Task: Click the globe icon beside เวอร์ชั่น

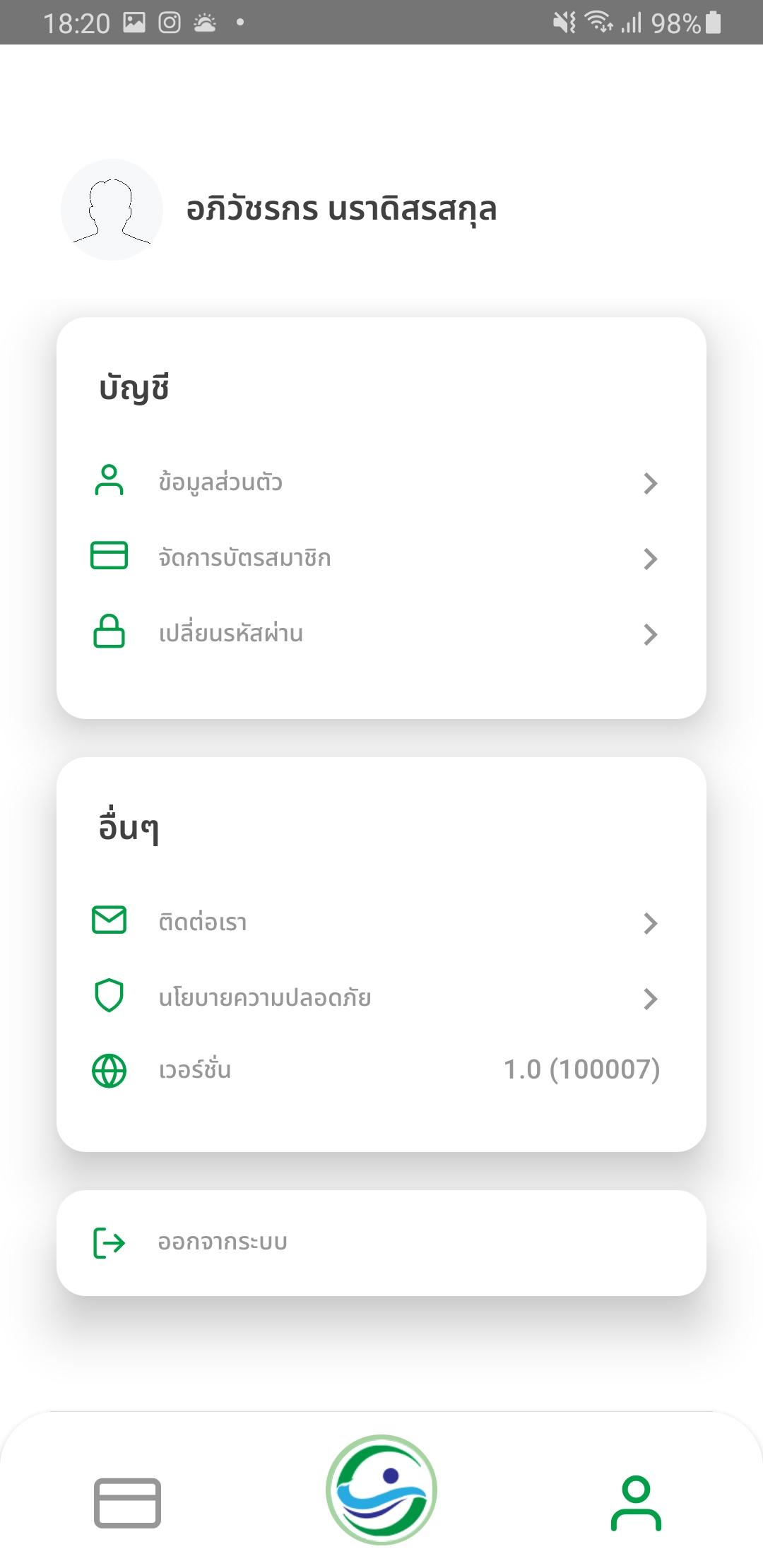Action: coord(109,1070)
